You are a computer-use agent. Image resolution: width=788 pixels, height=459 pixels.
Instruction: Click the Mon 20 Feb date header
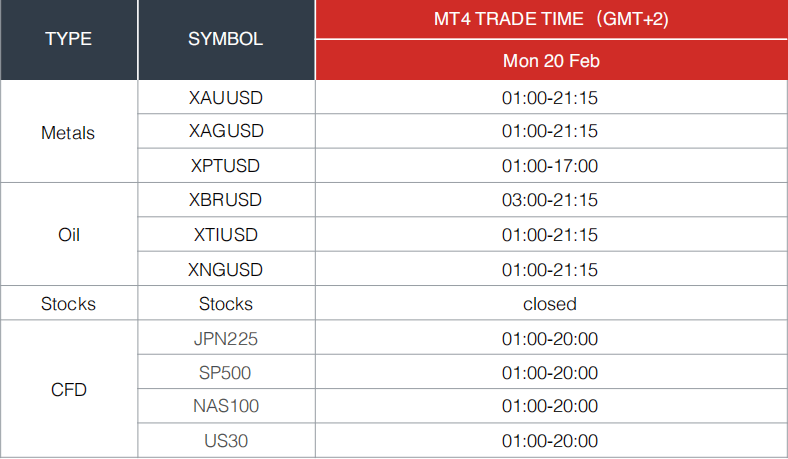[551, 60]
